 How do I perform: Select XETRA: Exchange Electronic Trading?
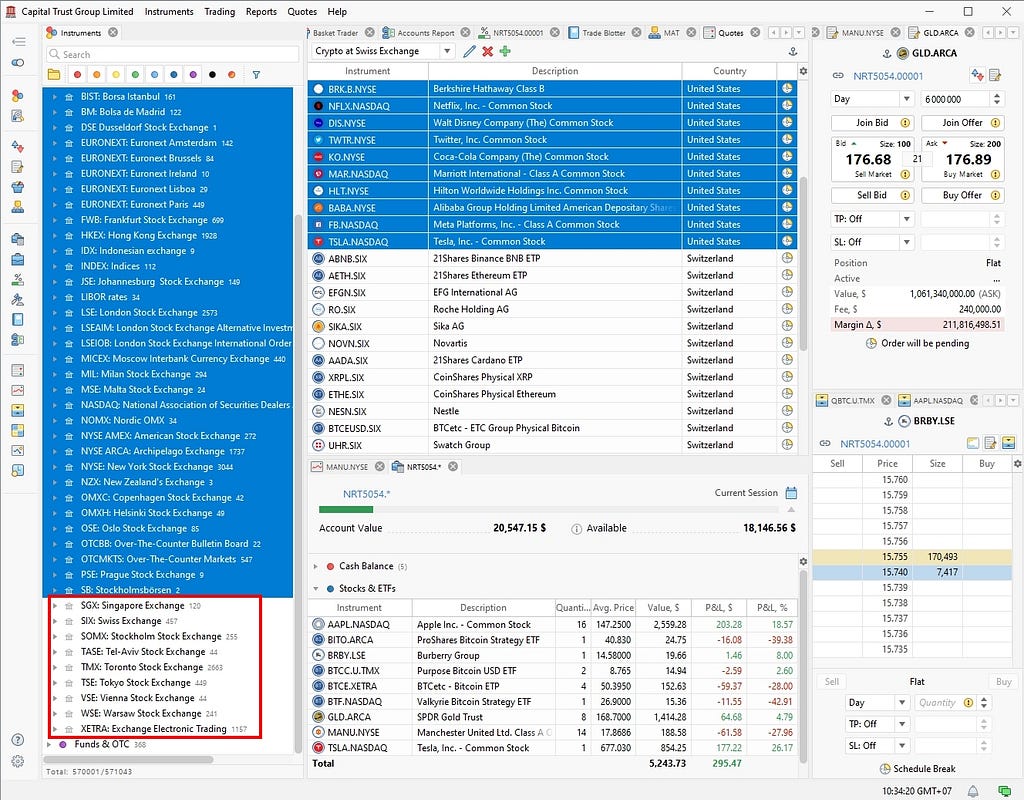pyautogui.click(x=153, y=729)
